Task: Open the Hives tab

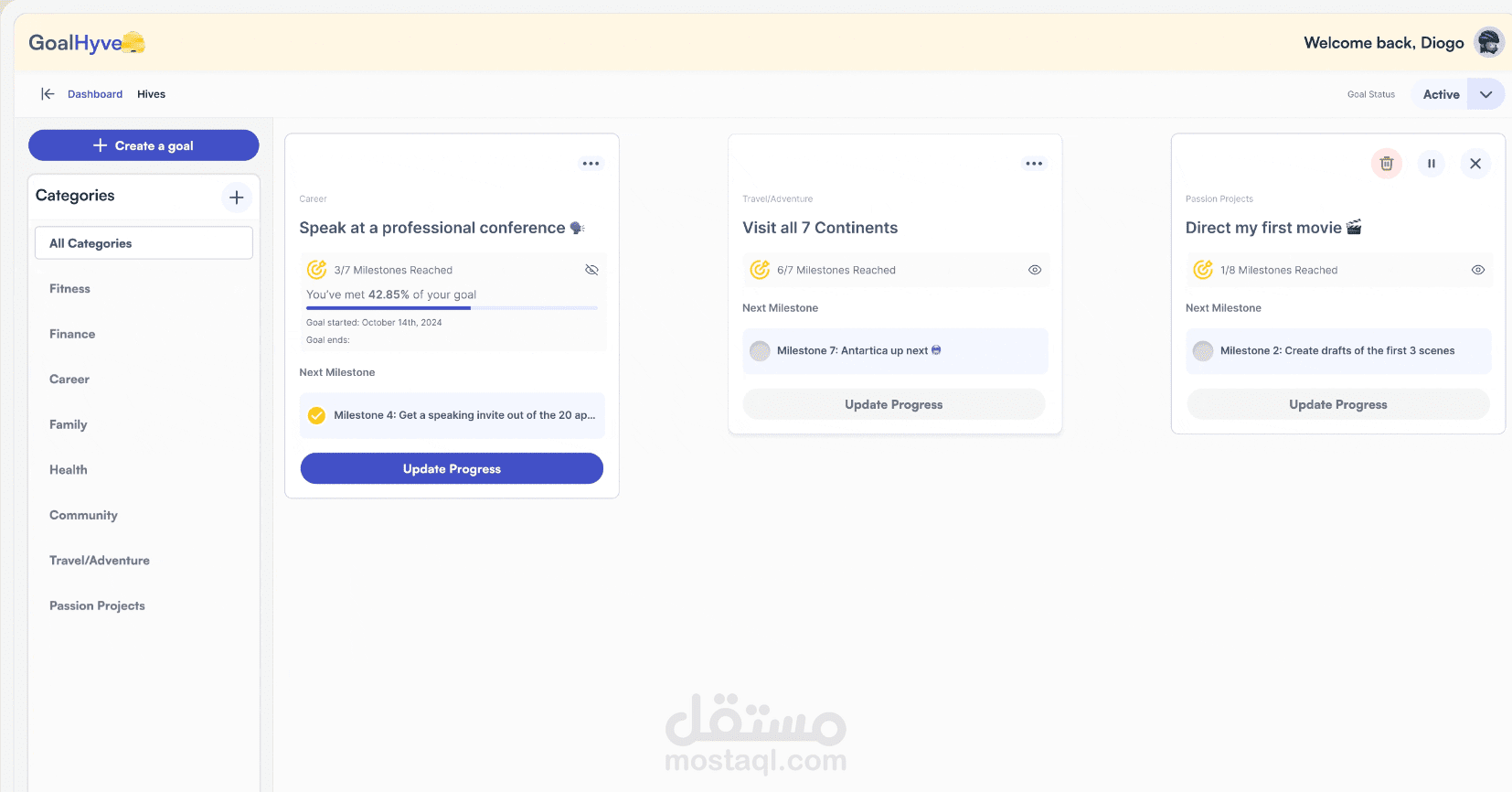Action: [x=152, y=94]
